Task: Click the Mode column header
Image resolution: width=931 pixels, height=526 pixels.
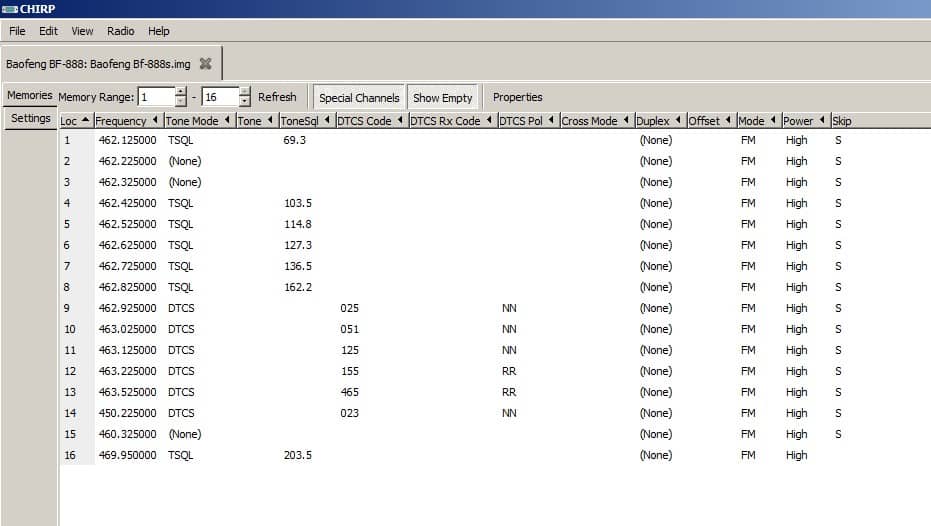Action: pyautogui.click(x=758, y=121)
